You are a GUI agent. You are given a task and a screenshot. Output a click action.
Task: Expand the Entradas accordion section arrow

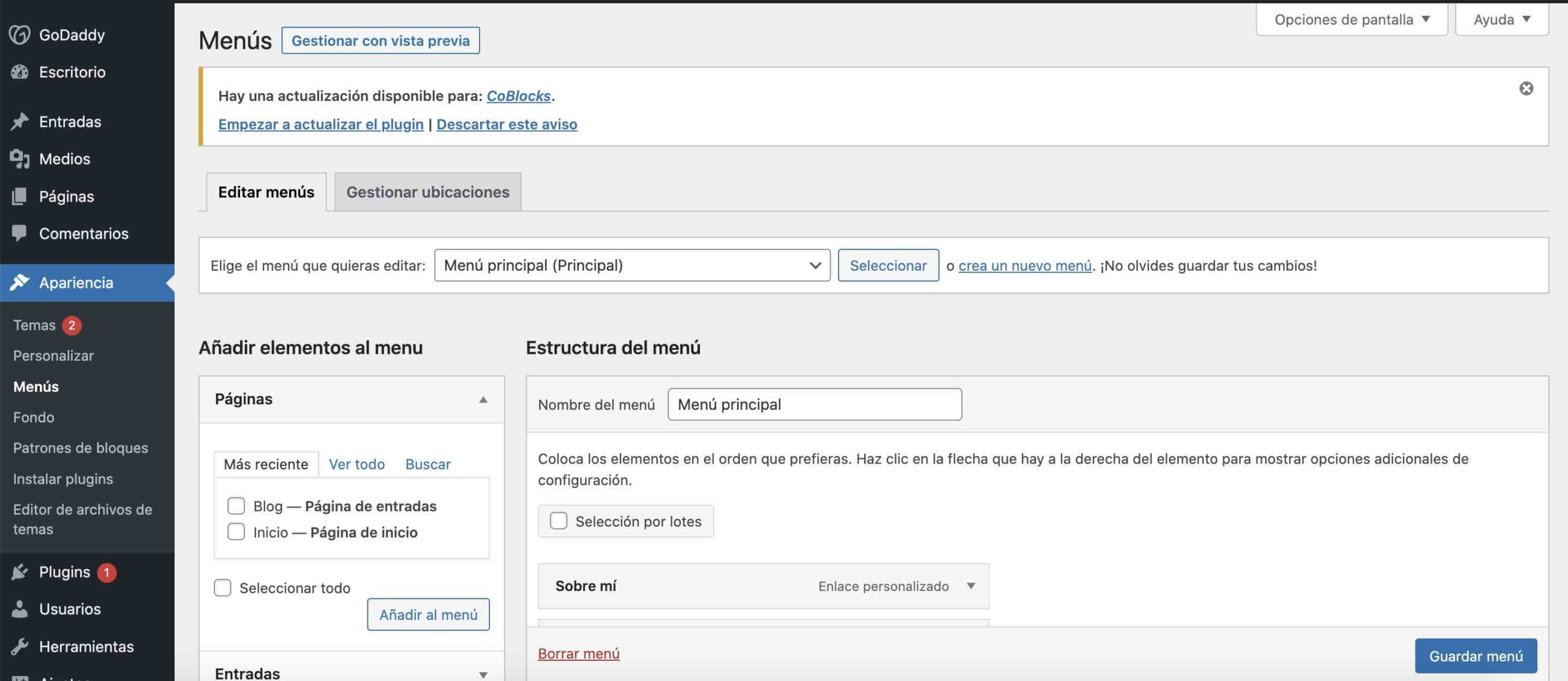483,674
